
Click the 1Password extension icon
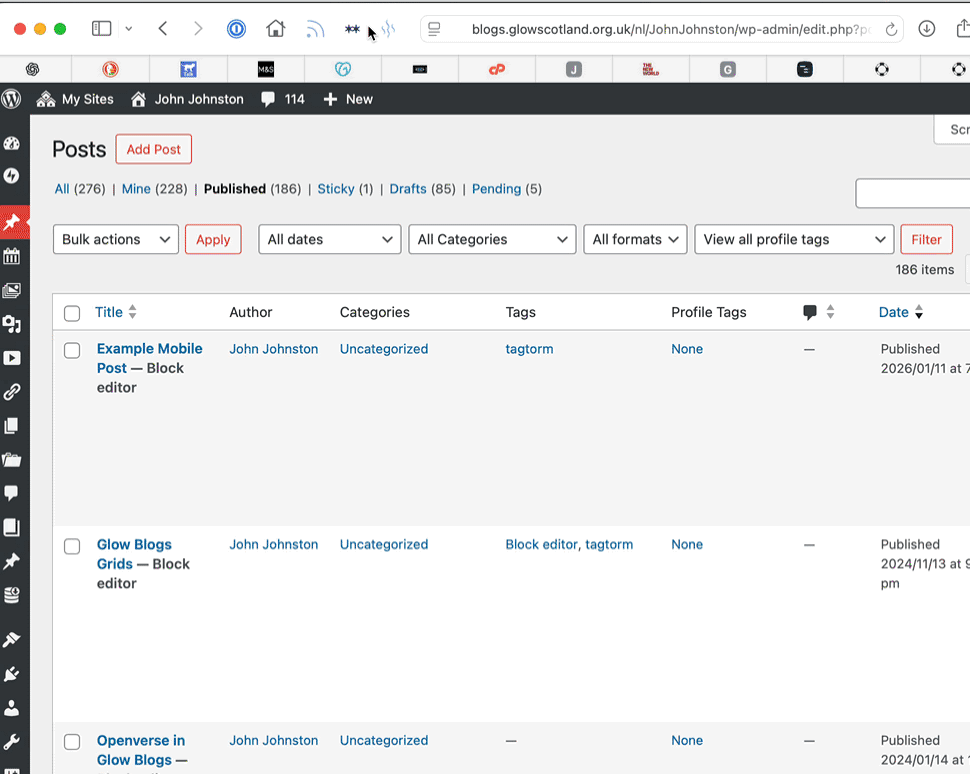(236, 29)
